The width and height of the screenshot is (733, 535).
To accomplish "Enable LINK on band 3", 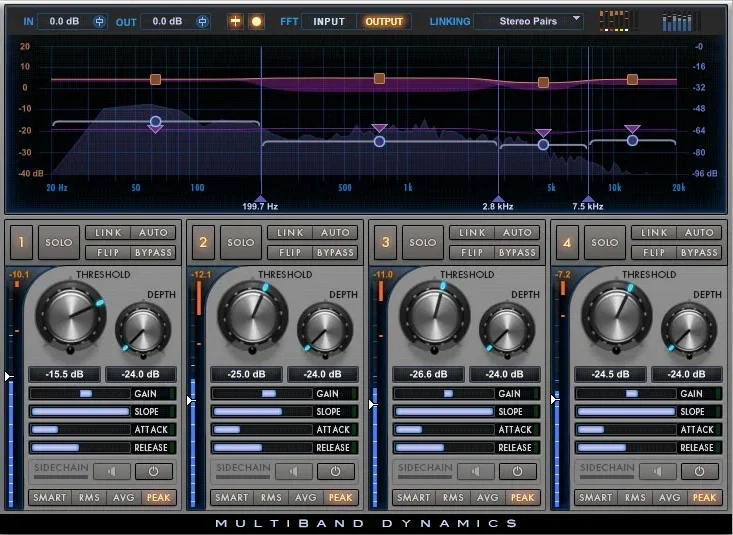I will pyautogui.click(x=472, y=232).
